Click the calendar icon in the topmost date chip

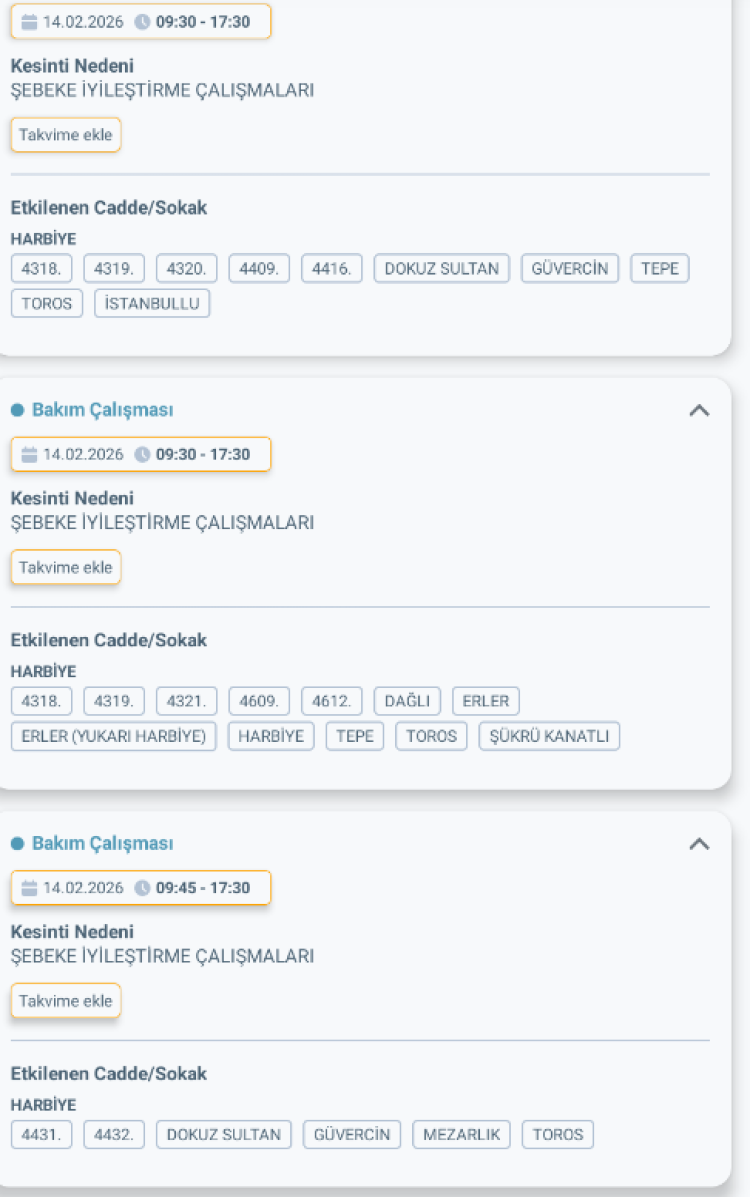point(29,21)
